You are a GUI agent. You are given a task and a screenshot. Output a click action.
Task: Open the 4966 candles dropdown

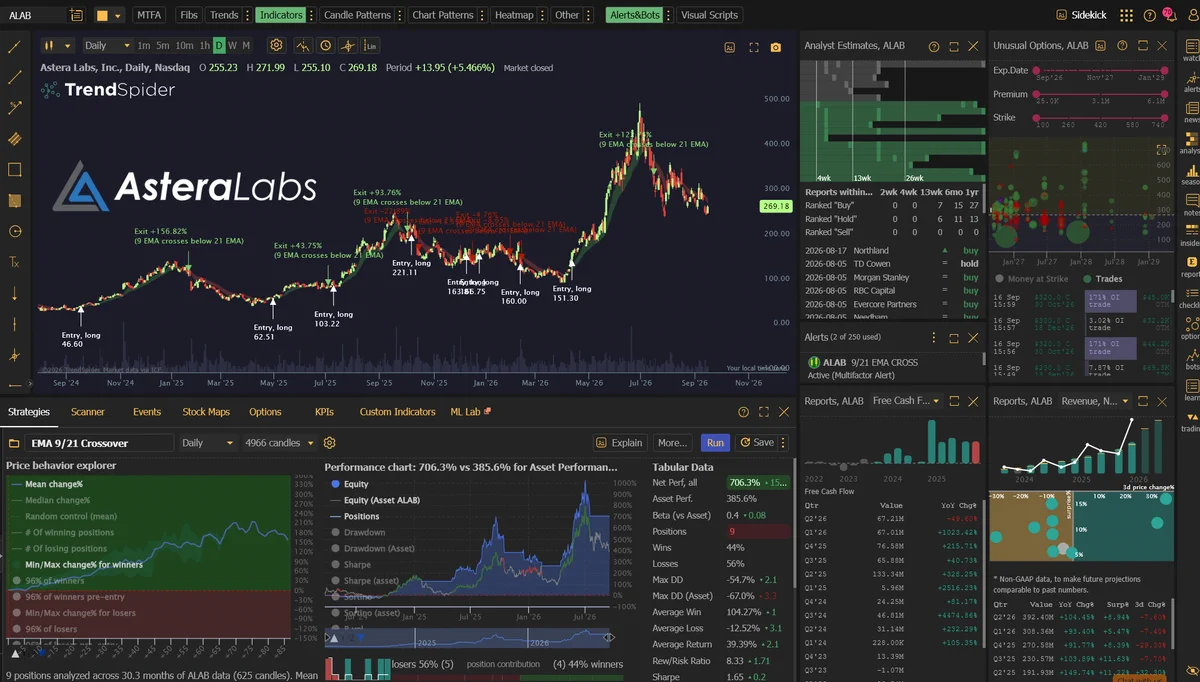(279, 443)
